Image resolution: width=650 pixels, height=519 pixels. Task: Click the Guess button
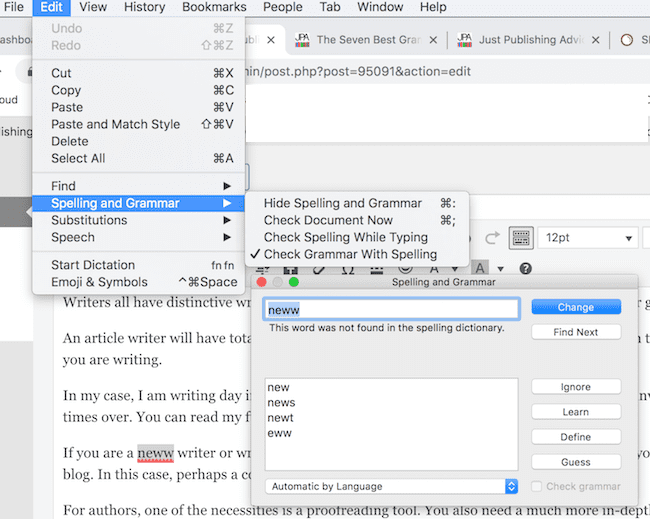click(x=576, y=462)
